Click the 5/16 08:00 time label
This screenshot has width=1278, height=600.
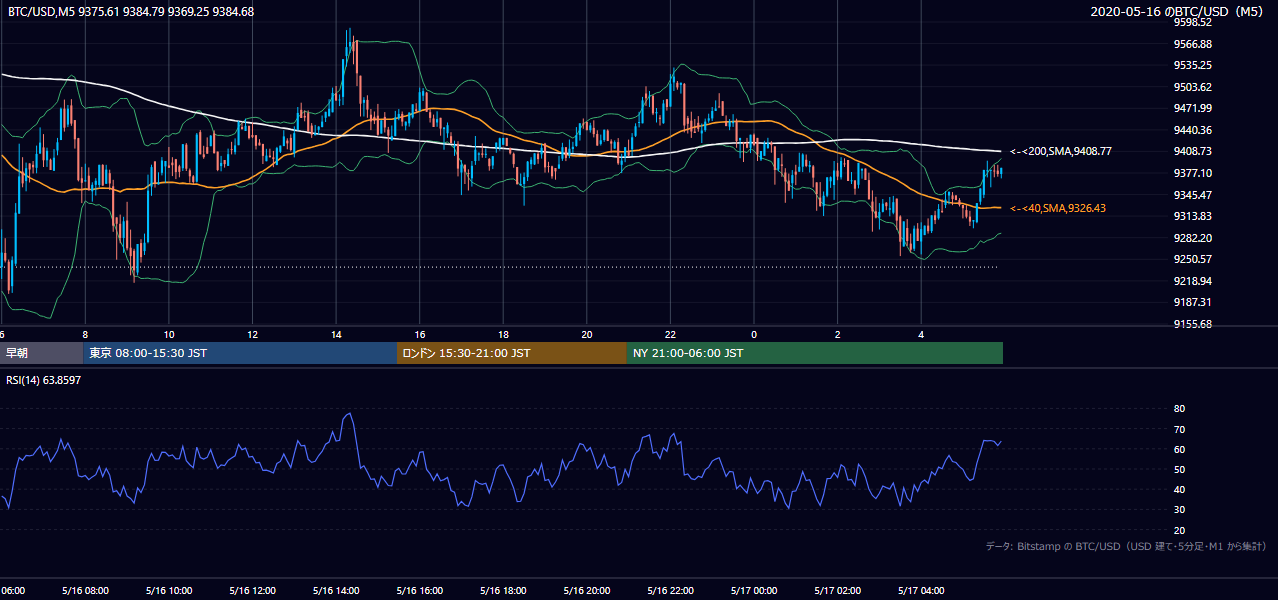tap(85, 591)
